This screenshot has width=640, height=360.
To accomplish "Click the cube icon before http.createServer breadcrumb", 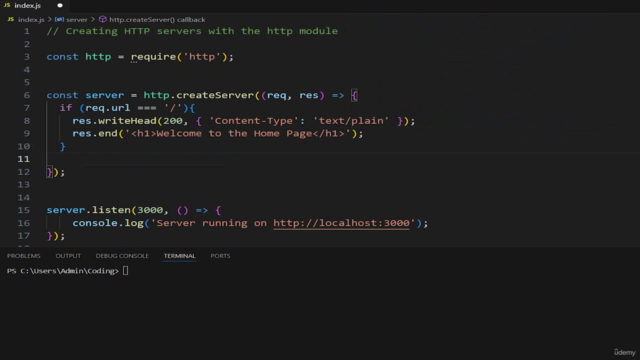I will [102, 19].
